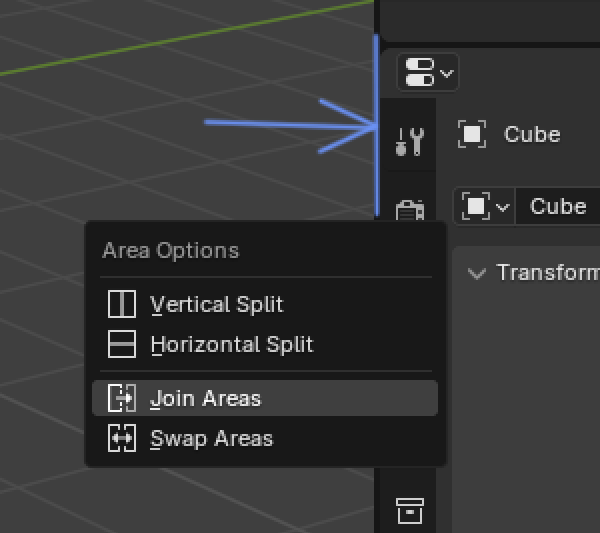Open the Properties editor type dropdown

tap(428, 73)
